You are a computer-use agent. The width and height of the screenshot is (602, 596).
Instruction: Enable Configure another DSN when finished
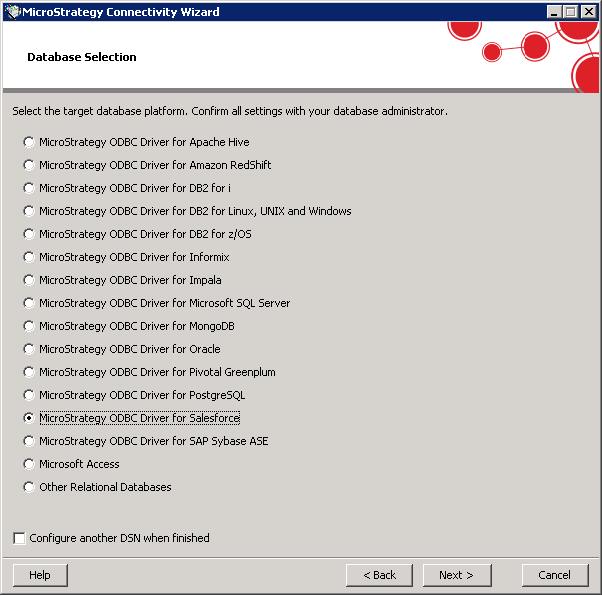pyautogui.click(x=20, y=538)
